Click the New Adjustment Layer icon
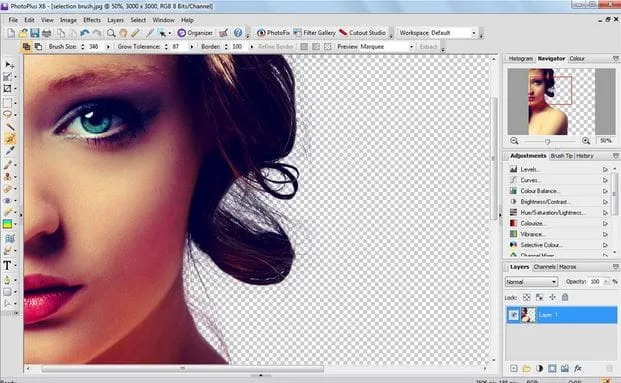The image size is (621, 383). pyautogui.click(x=539, y=369)
